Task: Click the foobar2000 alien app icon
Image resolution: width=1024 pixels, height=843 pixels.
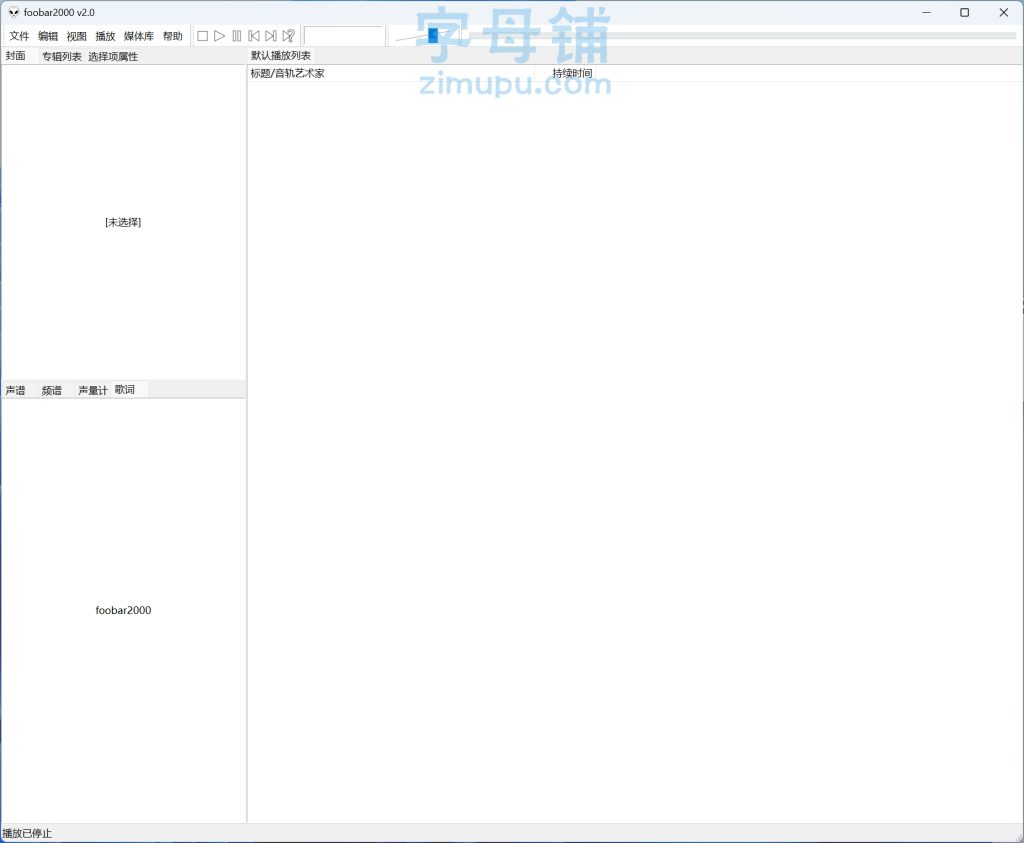Action: (13, 12)
